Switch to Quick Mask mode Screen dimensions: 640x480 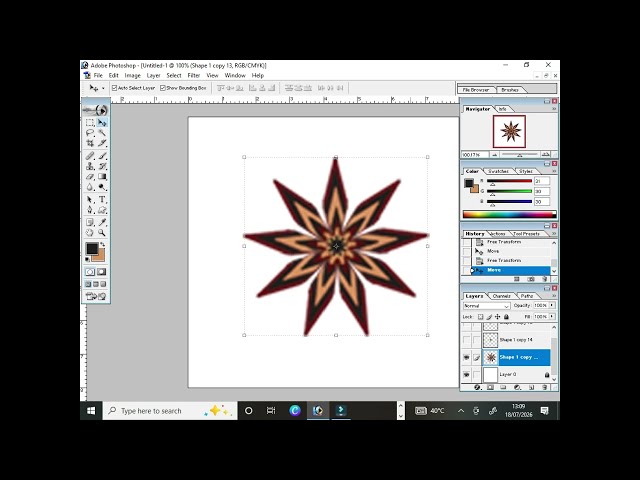pyautogui.click(x=102, y=272)
